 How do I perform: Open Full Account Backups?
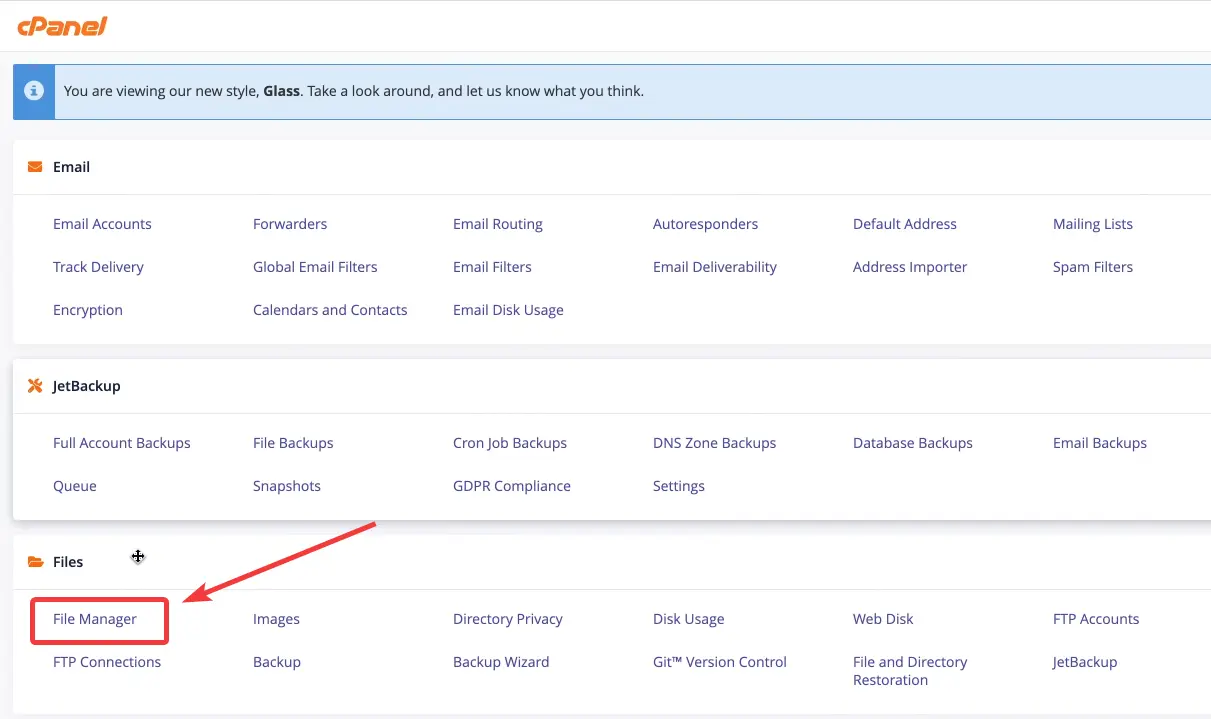click(x=122, y=443)
